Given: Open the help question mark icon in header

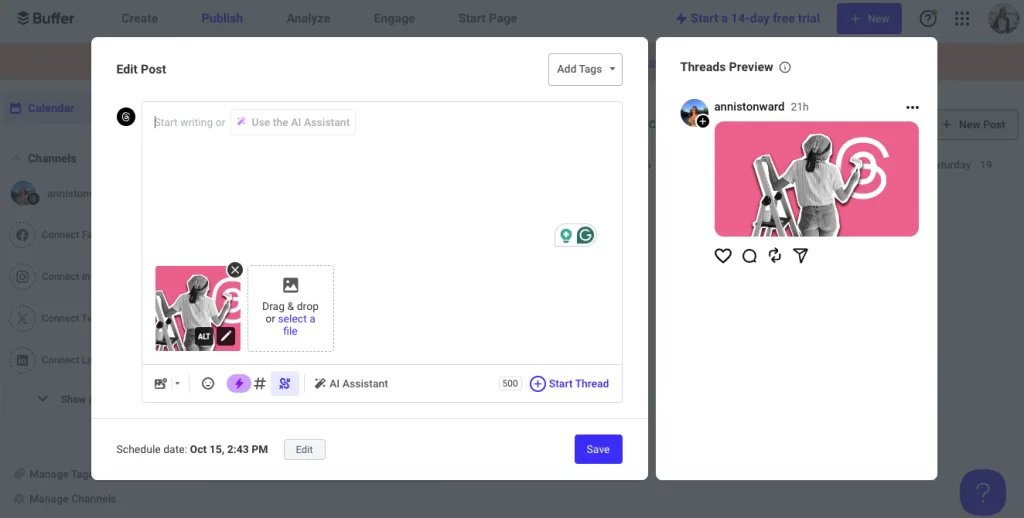Looking at the screenshot, I should click(927, 18).
